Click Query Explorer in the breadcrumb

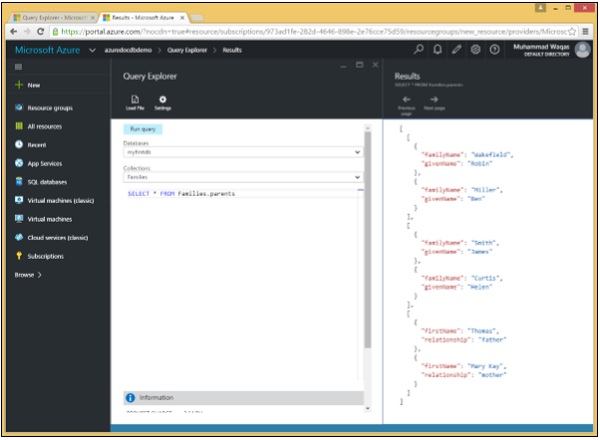[x=188, y=49]
